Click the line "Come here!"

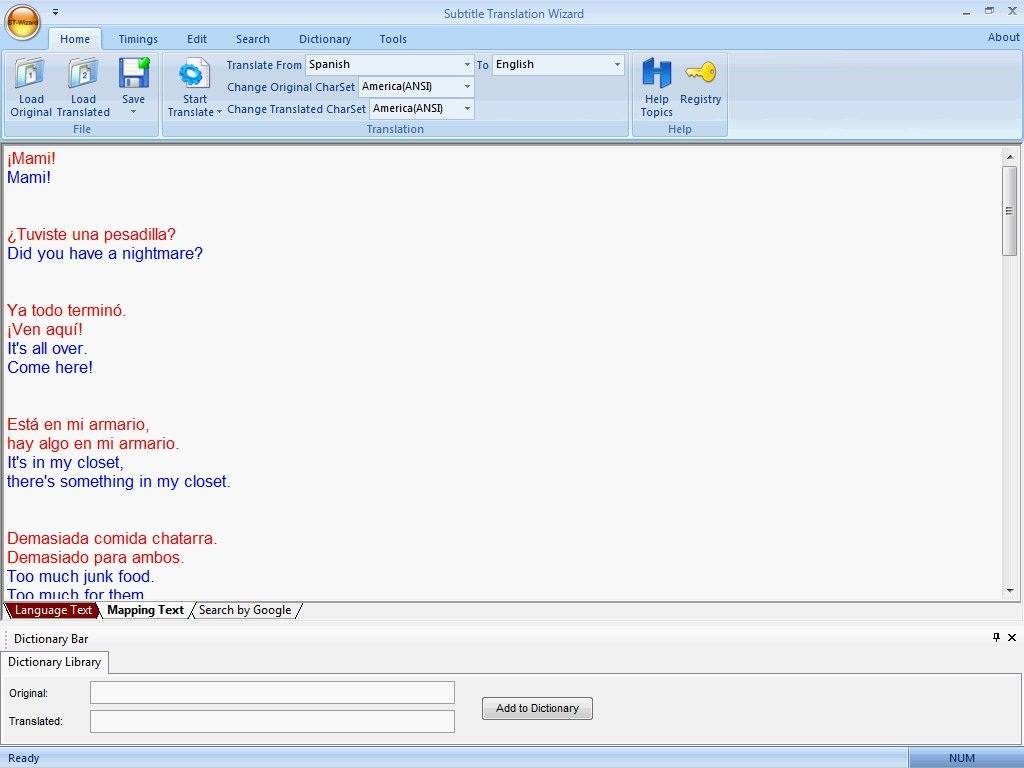point(50,368)
